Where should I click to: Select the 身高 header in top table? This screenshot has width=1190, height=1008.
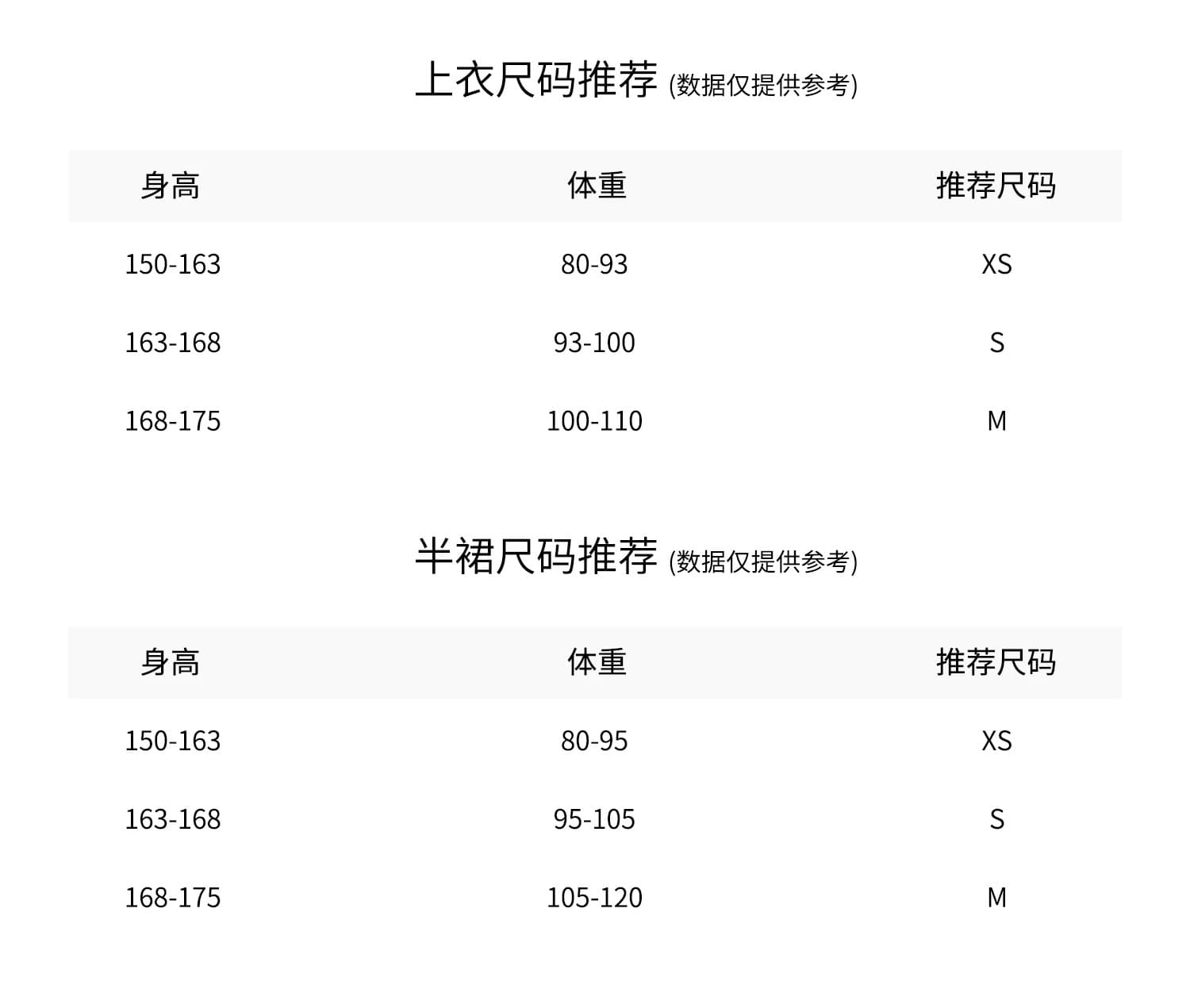(170, 186)
